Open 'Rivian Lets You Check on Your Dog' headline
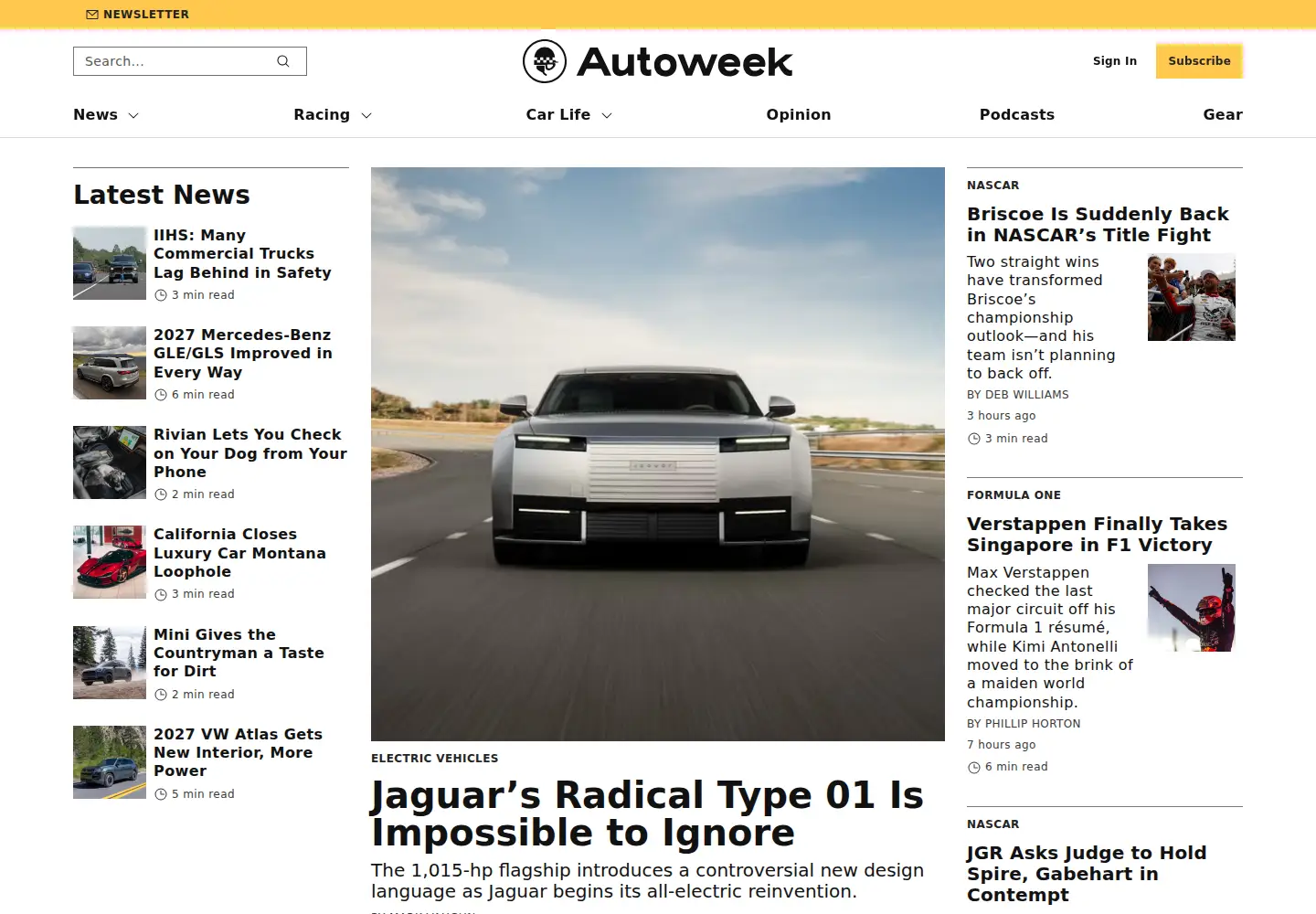1316x914 pixels. 250,453
